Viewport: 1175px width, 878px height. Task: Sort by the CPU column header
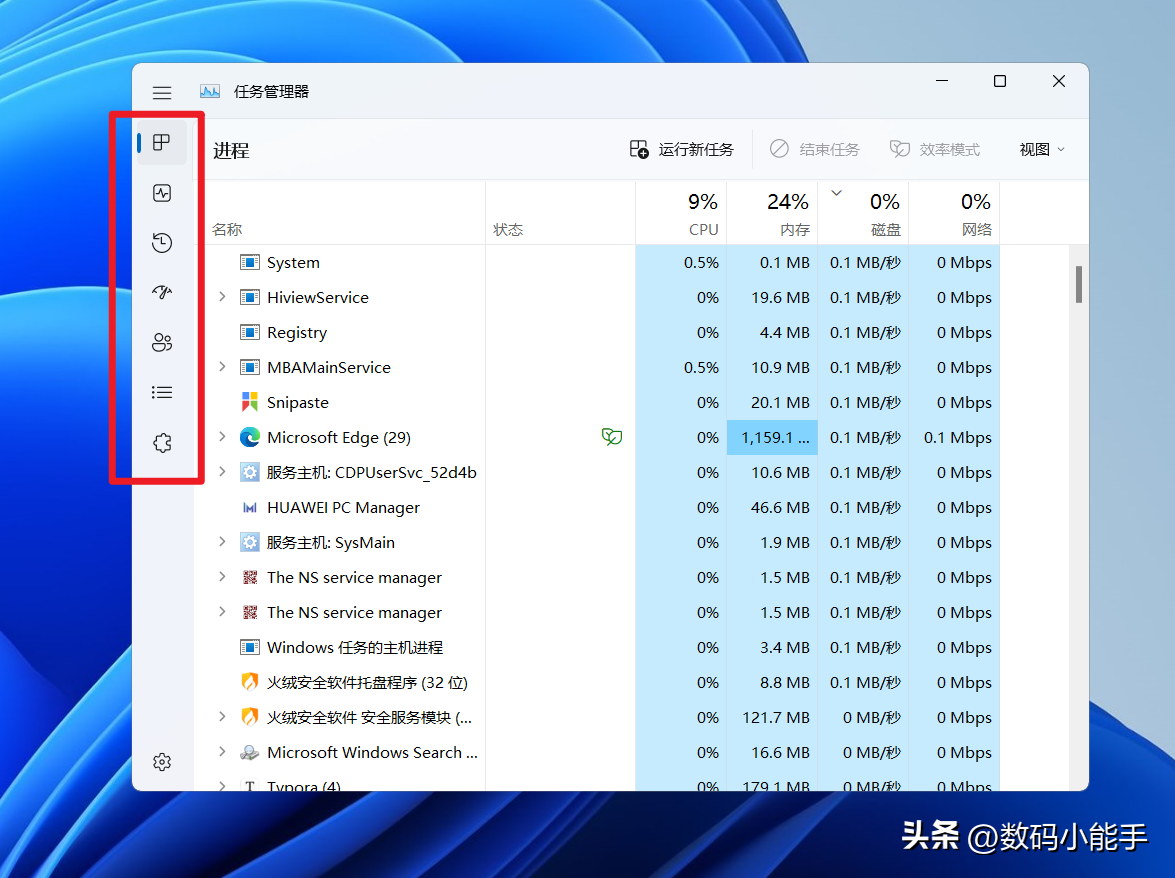coord(681,214)
